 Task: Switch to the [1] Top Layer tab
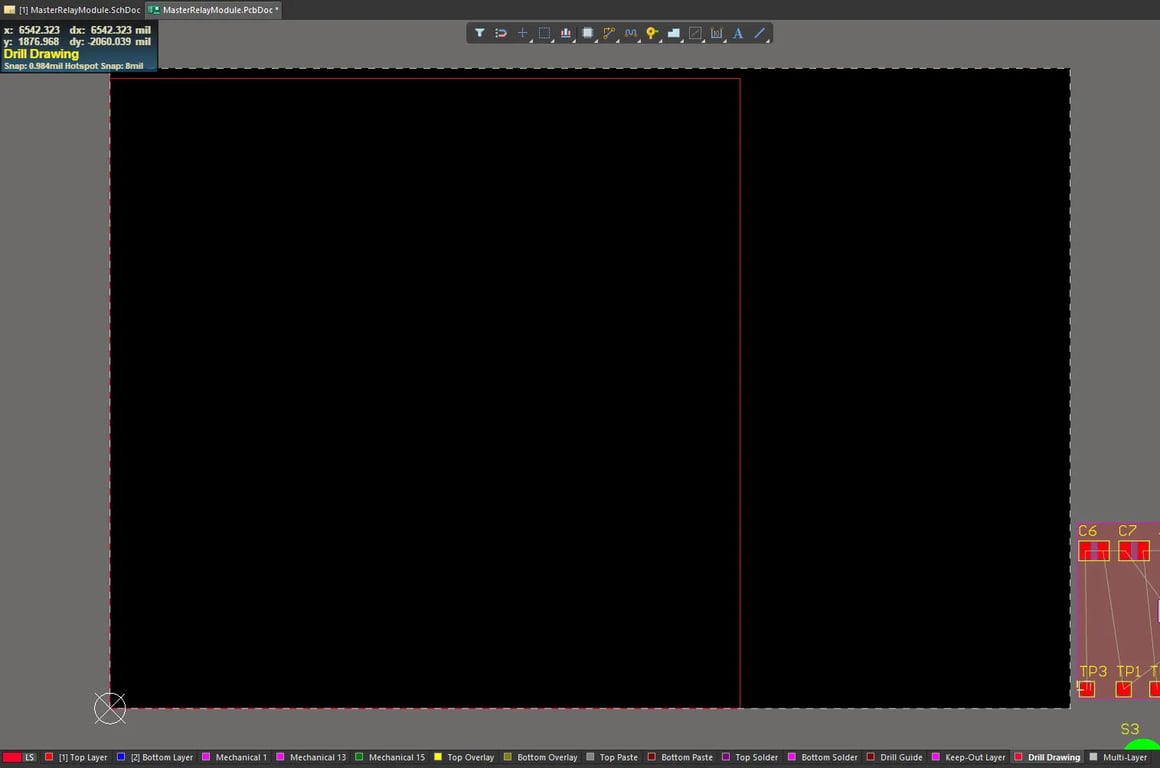coord(76,757)
